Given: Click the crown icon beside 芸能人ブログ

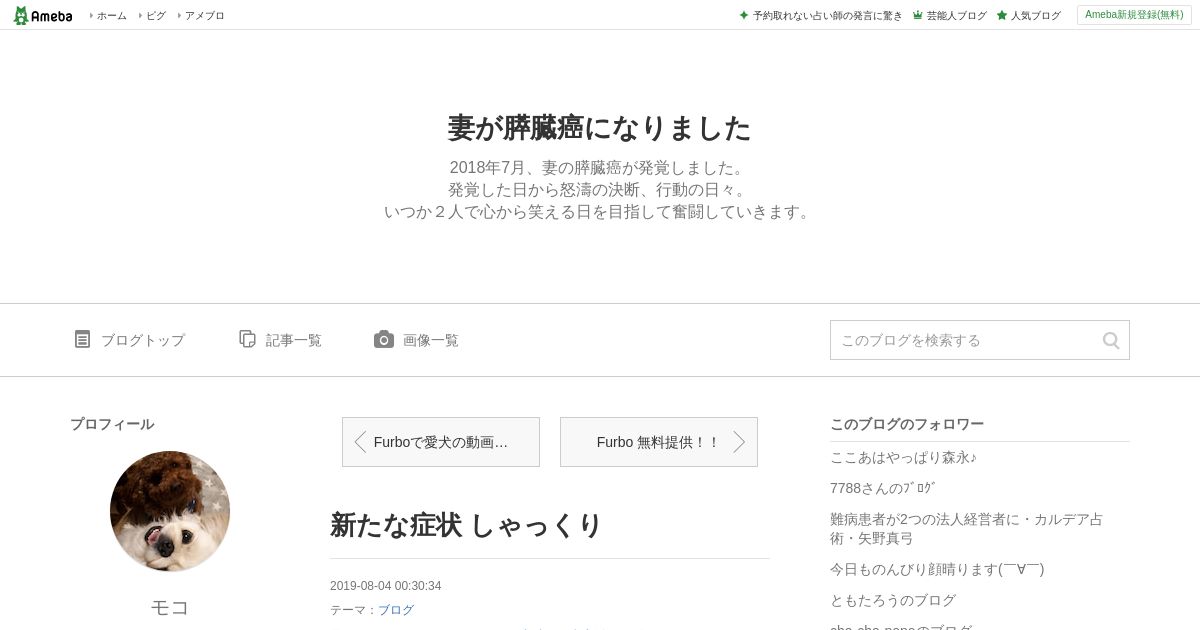Looking at the screenshot, I should [x=917, y=15].
